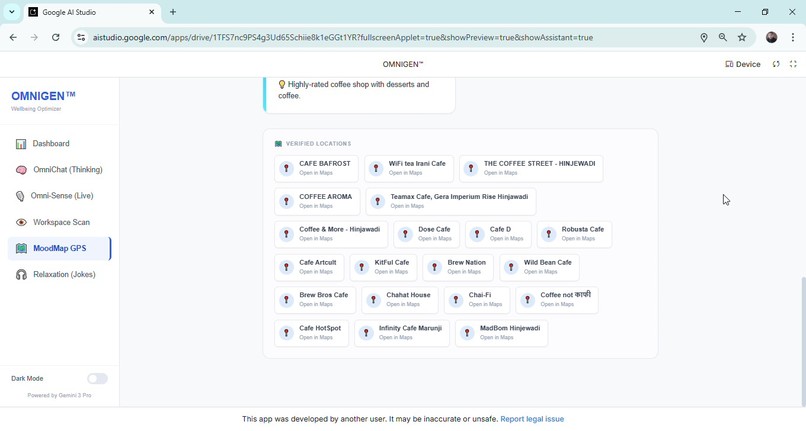Image resolution: width=806 pixels, height=431 pixels.
Task: Toggle the Dark Mode switch
Action: pyautogui.click(x=97, y=379)
